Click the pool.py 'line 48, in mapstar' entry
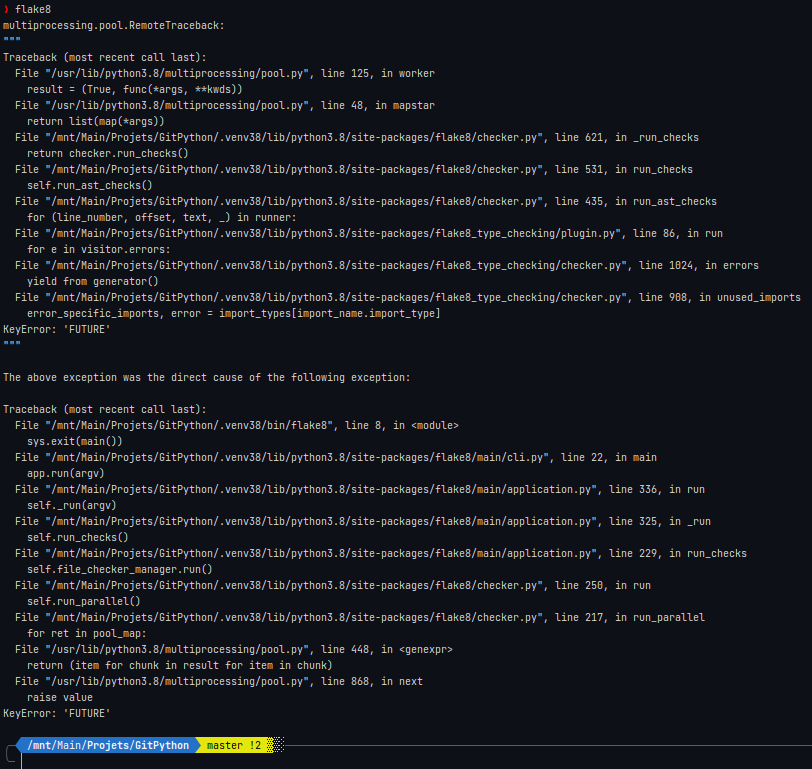The image size is (812, 769). [x=225, y=106]
